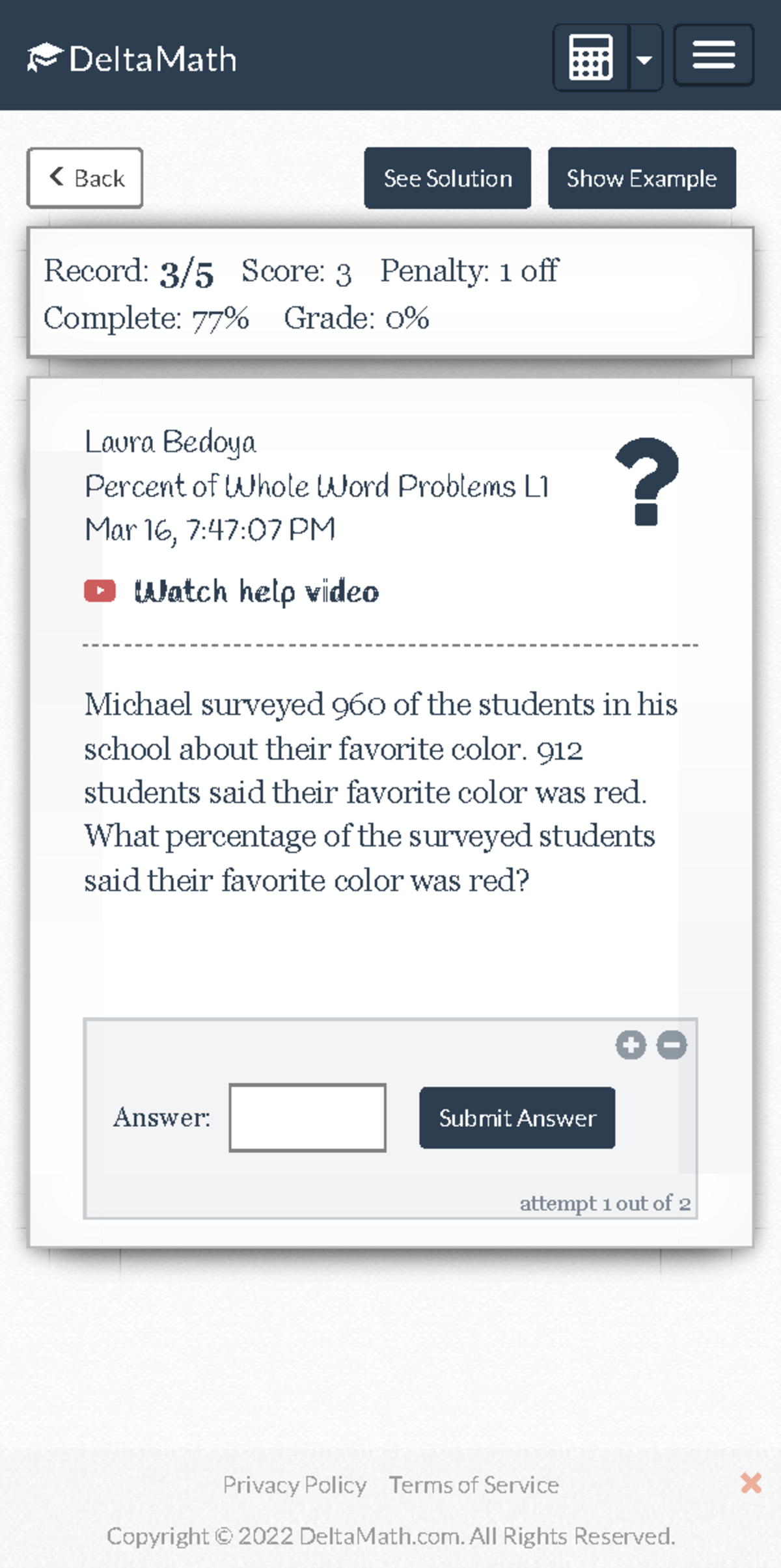Expand the calculator dropdown arrow
The height and width of the screenshot is (1568, 781).
(644, 59)
